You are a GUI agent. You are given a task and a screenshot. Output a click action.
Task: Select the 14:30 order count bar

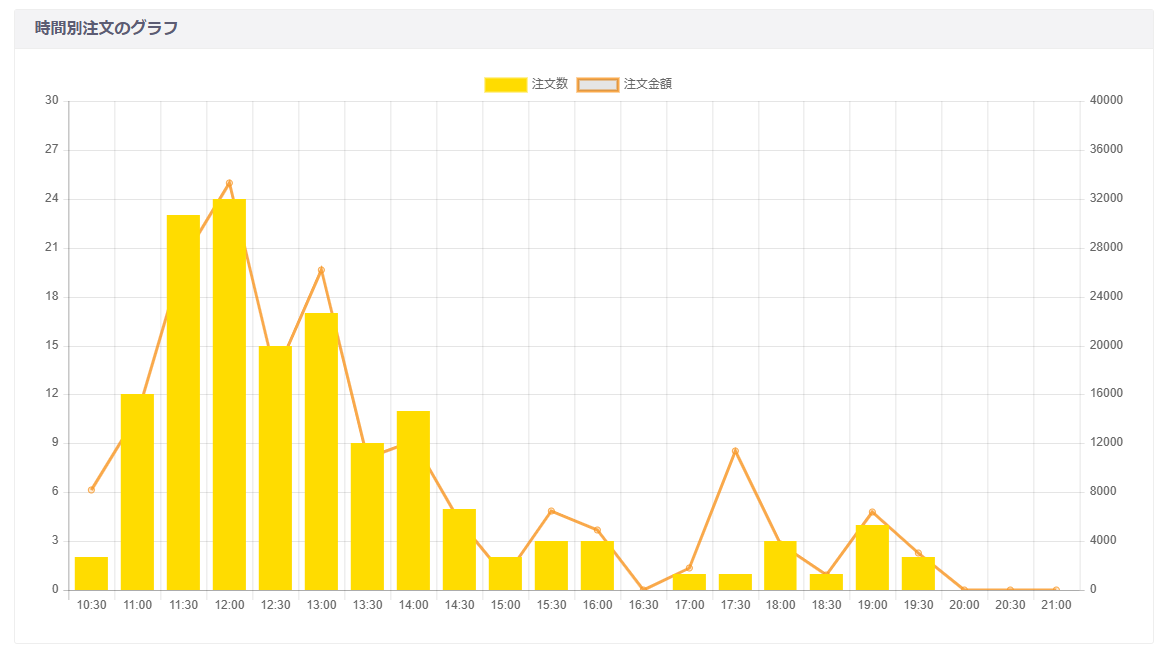click(x=459, y=549)
